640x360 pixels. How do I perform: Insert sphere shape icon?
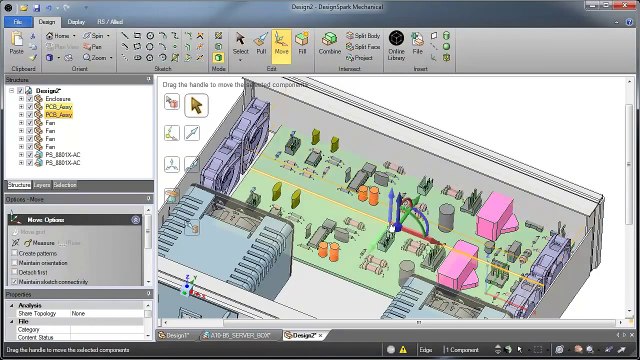point(446,47)
